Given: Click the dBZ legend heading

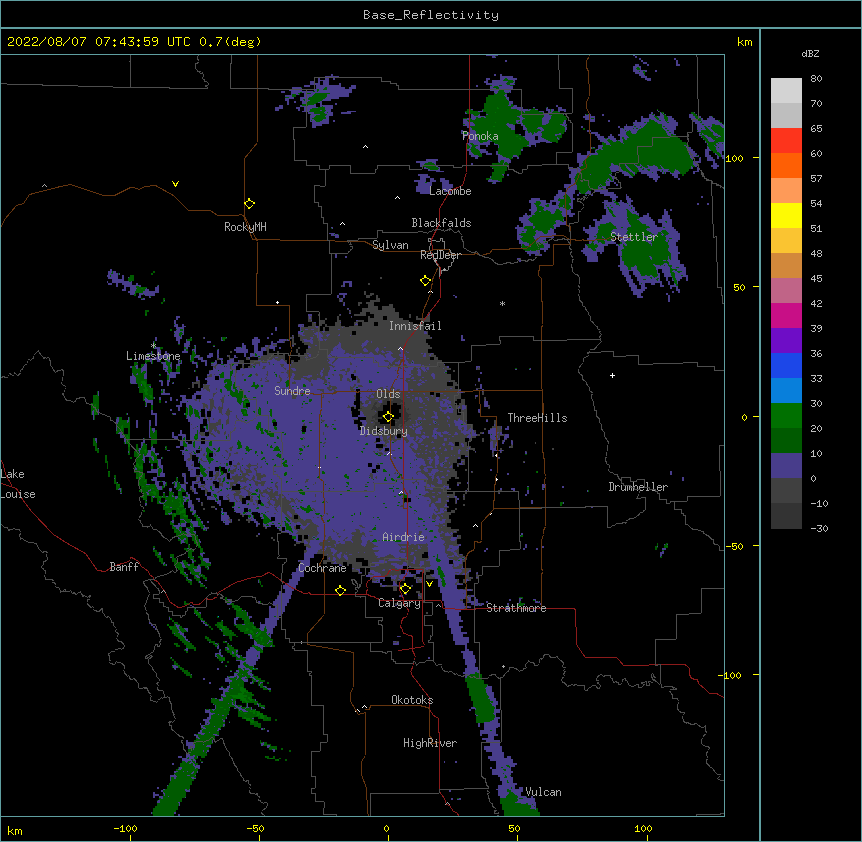Looking at the screenshot, I should point(810,53).
